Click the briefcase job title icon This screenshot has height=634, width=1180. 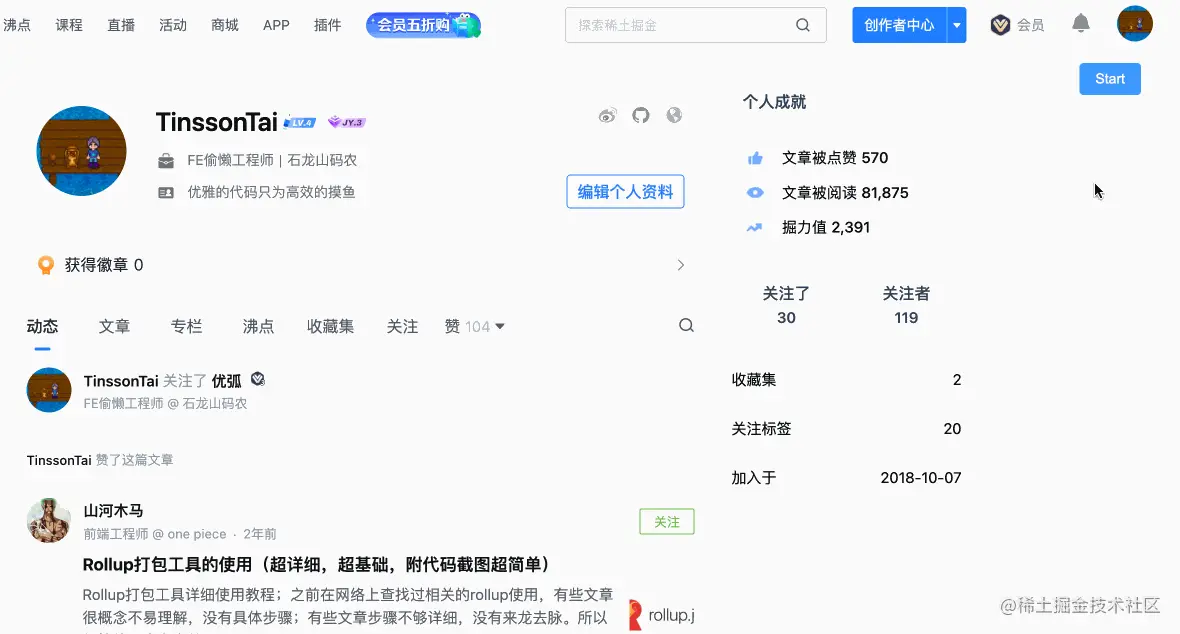(166, 160)
